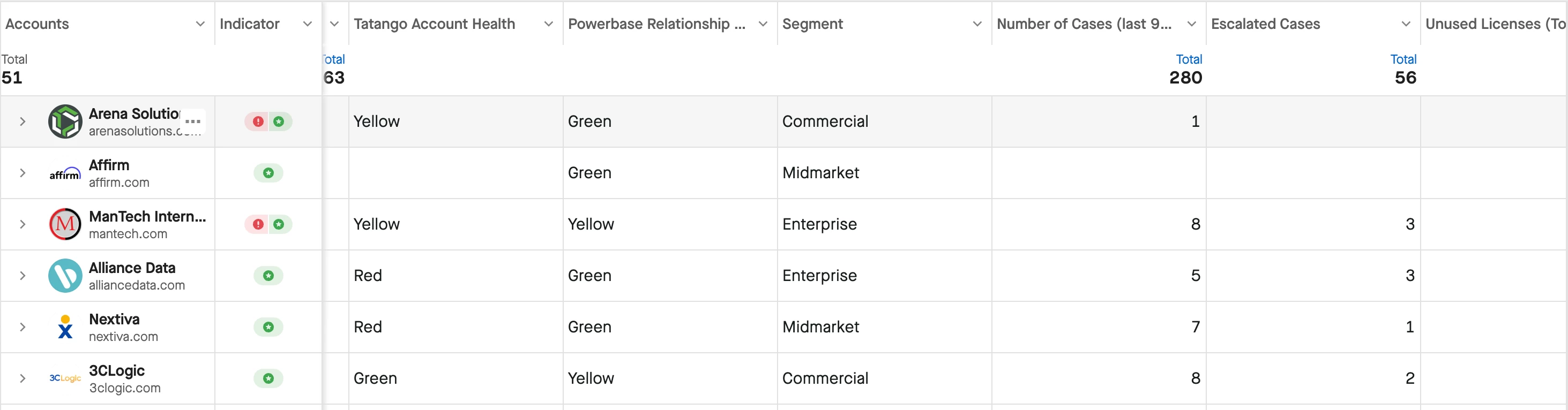
Task: Open the Accounts column dropdown
Action: coord(200,24)
